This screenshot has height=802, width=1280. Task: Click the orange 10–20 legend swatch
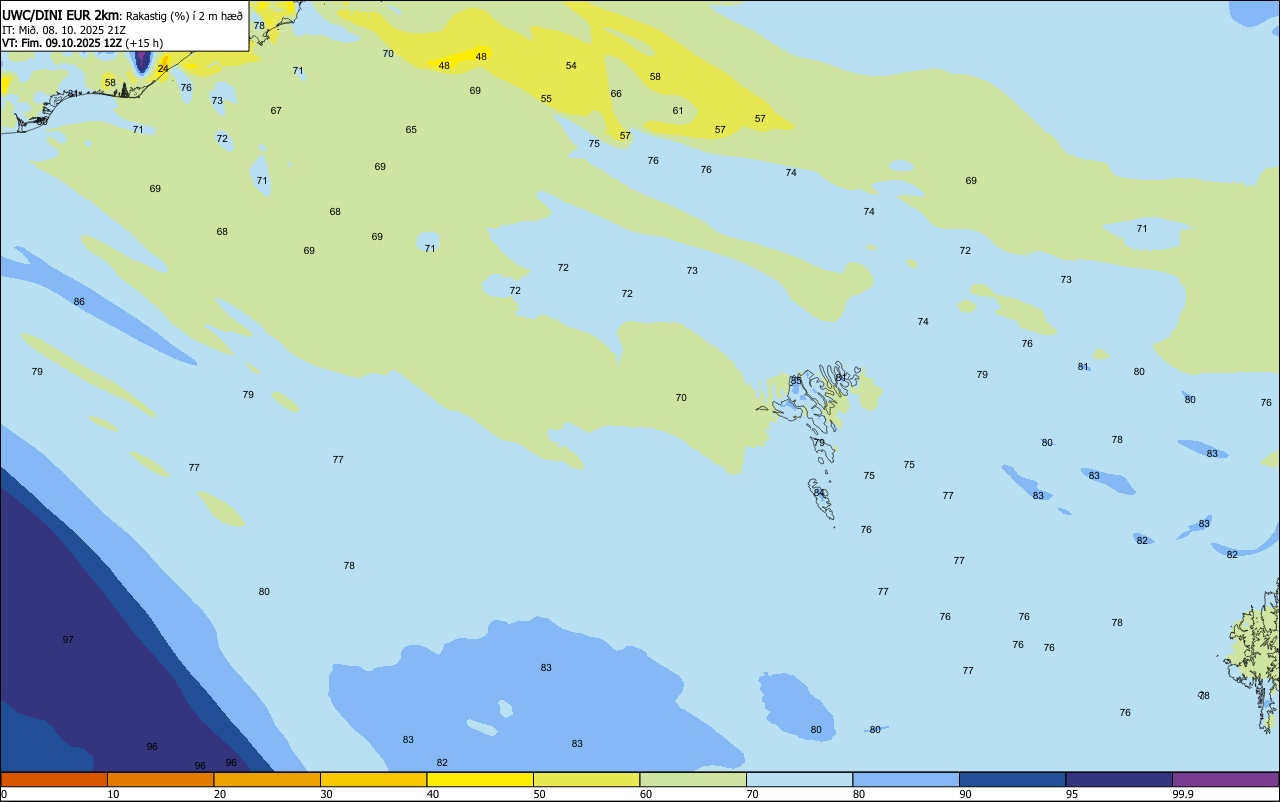point(160,779)
